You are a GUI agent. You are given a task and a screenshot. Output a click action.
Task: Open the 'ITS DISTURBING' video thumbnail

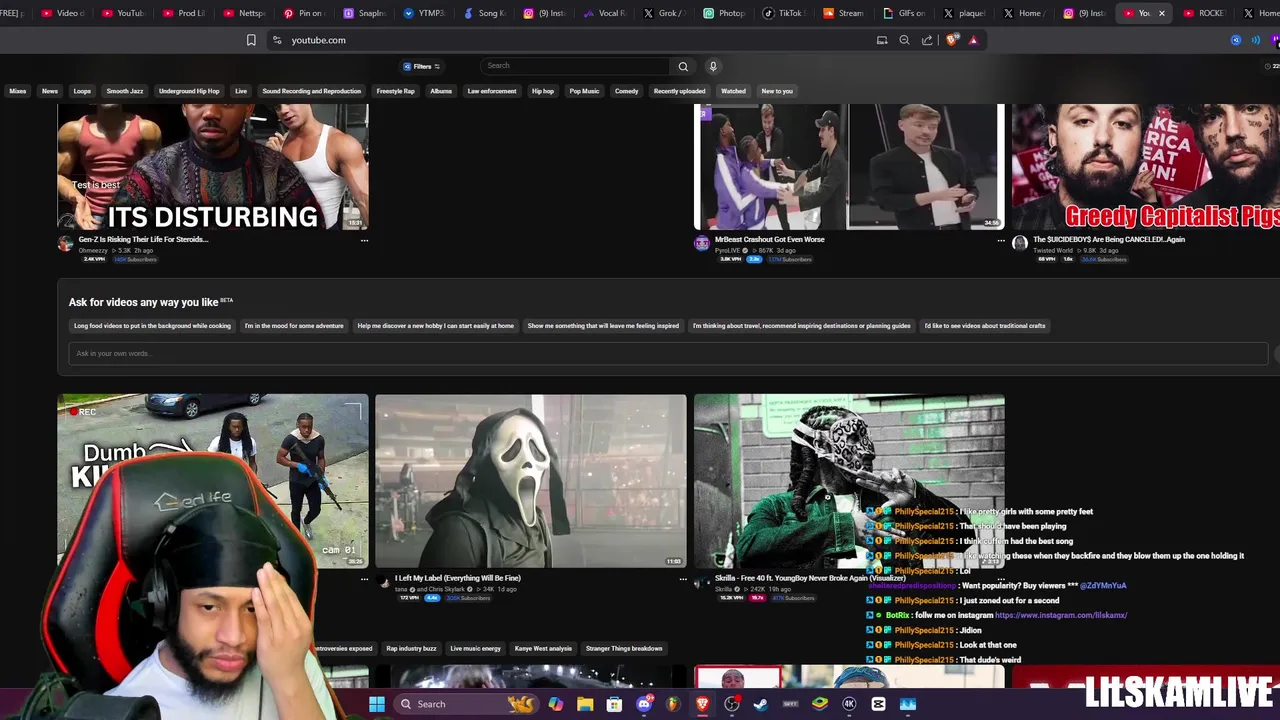(213, 167)
